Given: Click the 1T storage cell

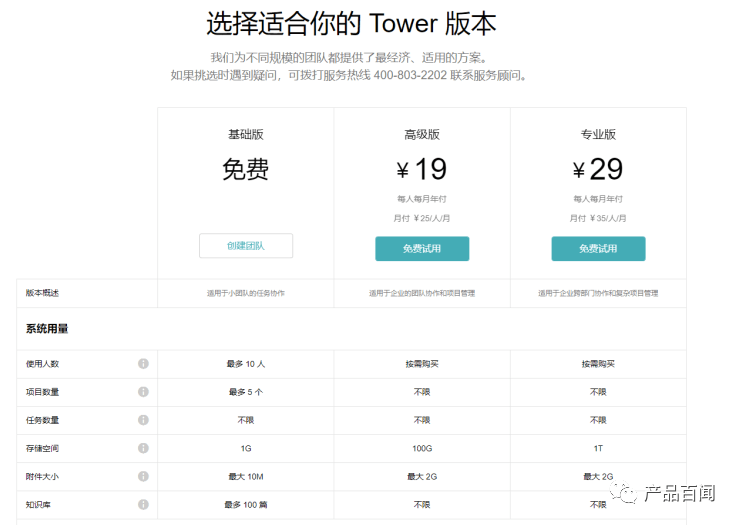Looking at the screenshot, I should click(x=599, y=448).
